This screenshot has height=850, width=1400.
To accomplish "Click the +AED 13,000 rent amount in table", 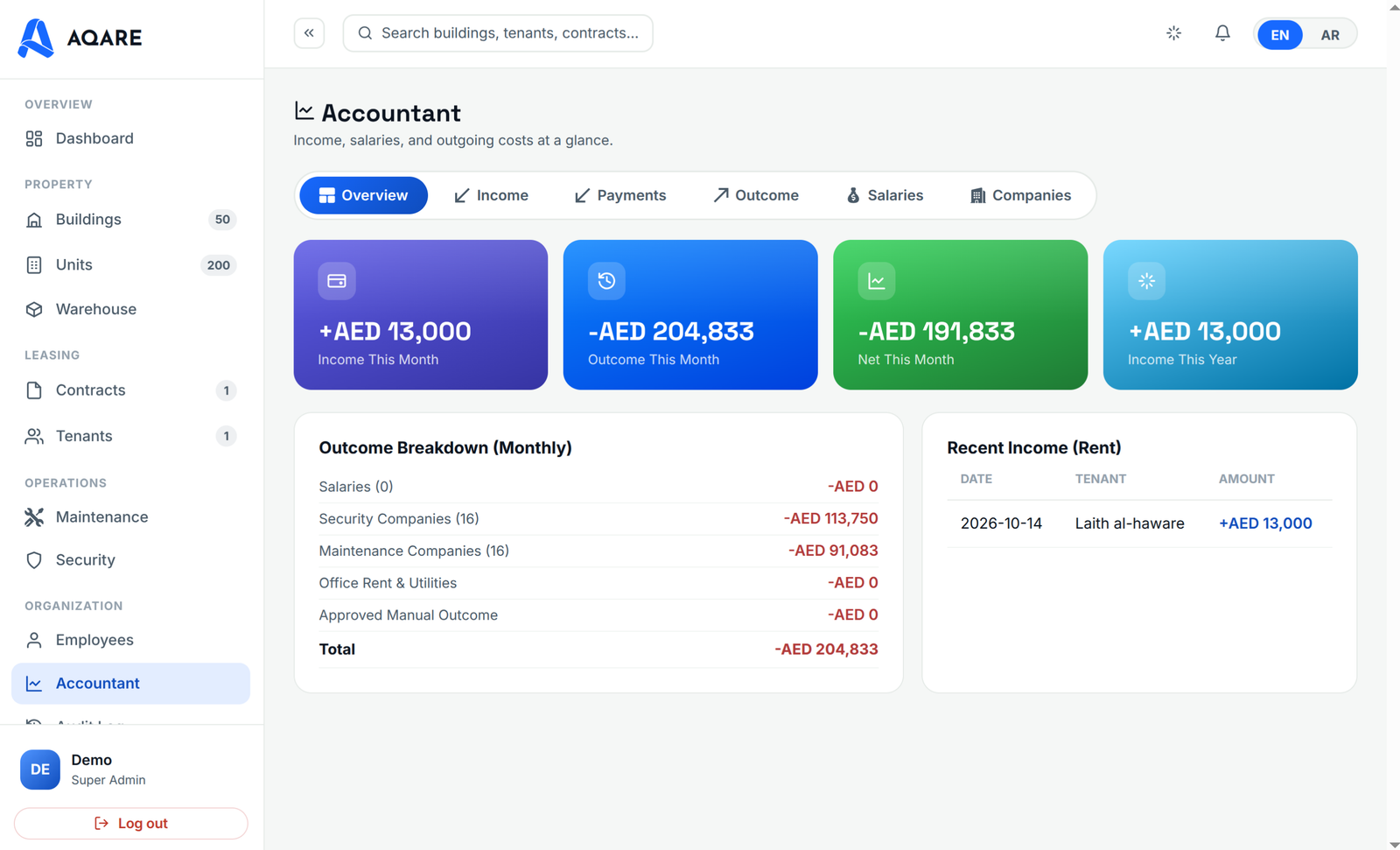I will [x=1265, y=523].
